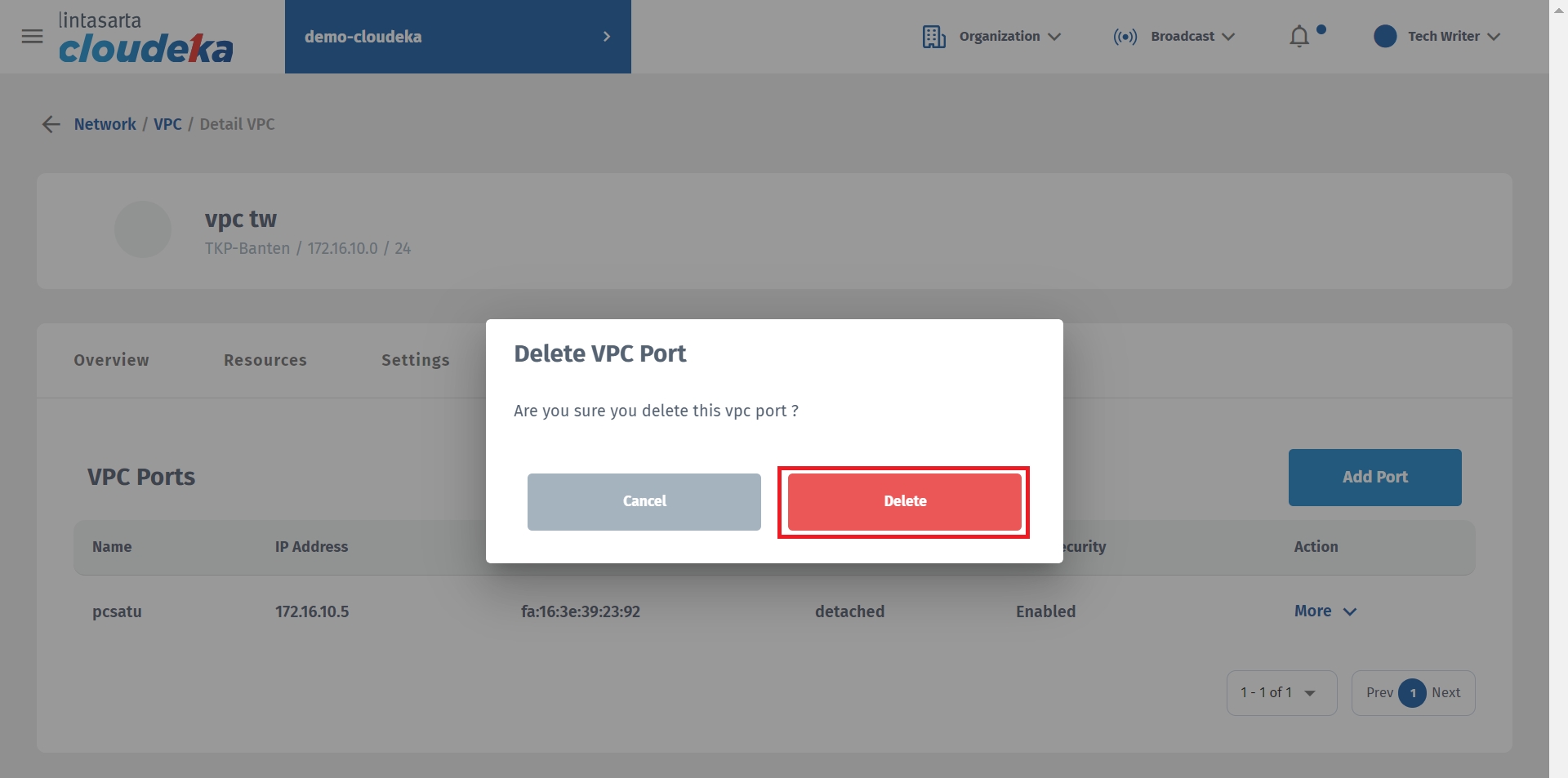Open the Settings tab
Screen dimensions: 1568x778
415,360
